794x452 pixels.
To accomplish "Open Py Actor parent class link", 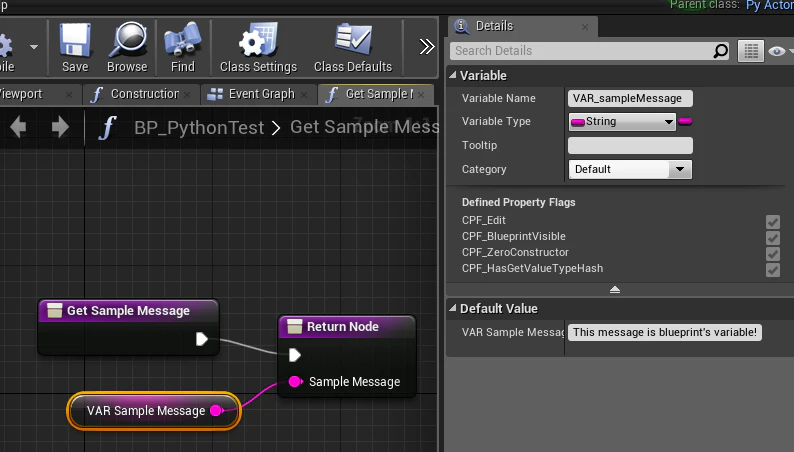I will pyautogui.click(x=770, y=6).
